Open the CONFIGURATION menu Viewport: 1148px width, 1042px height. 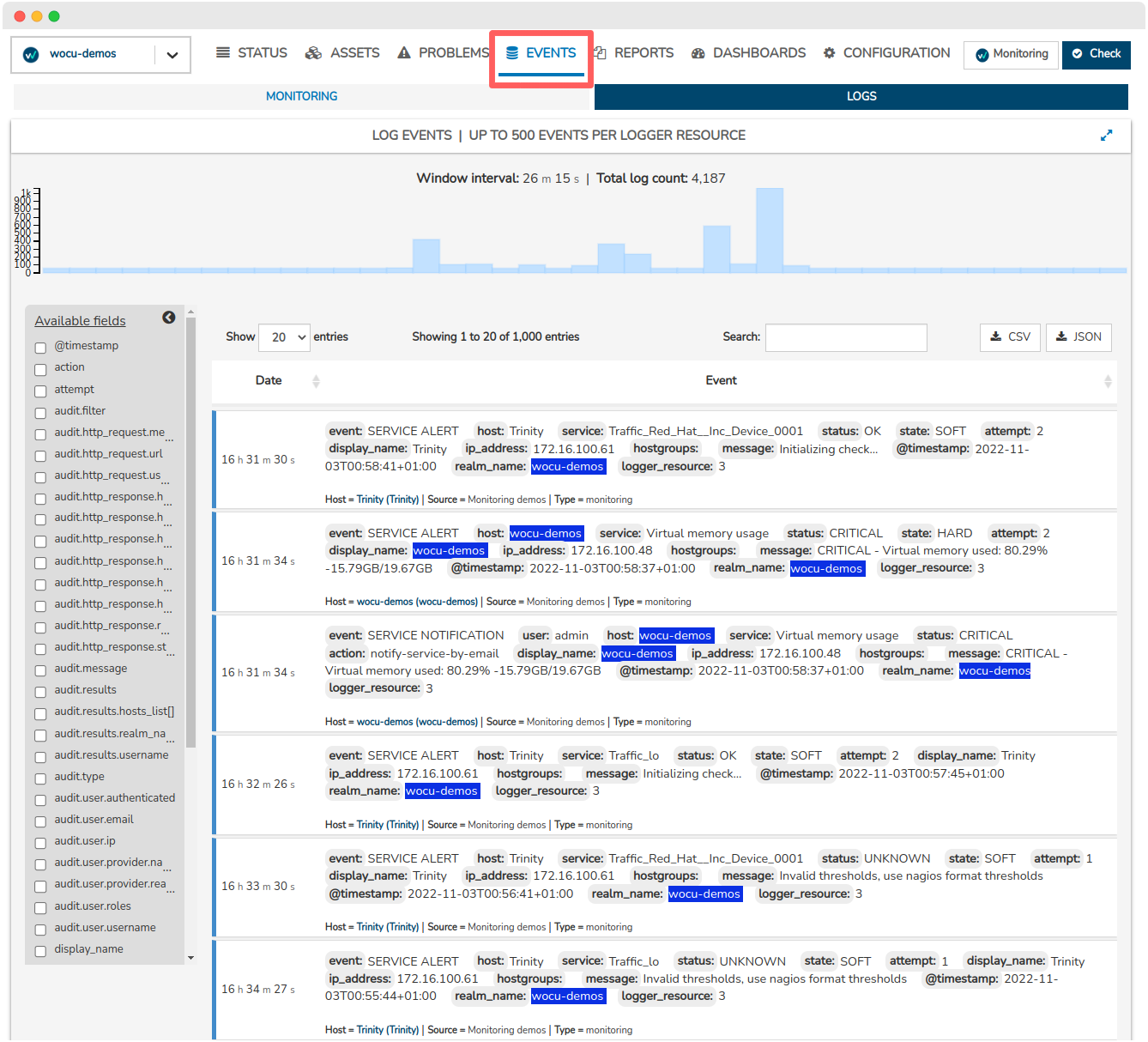pos(886,53)
